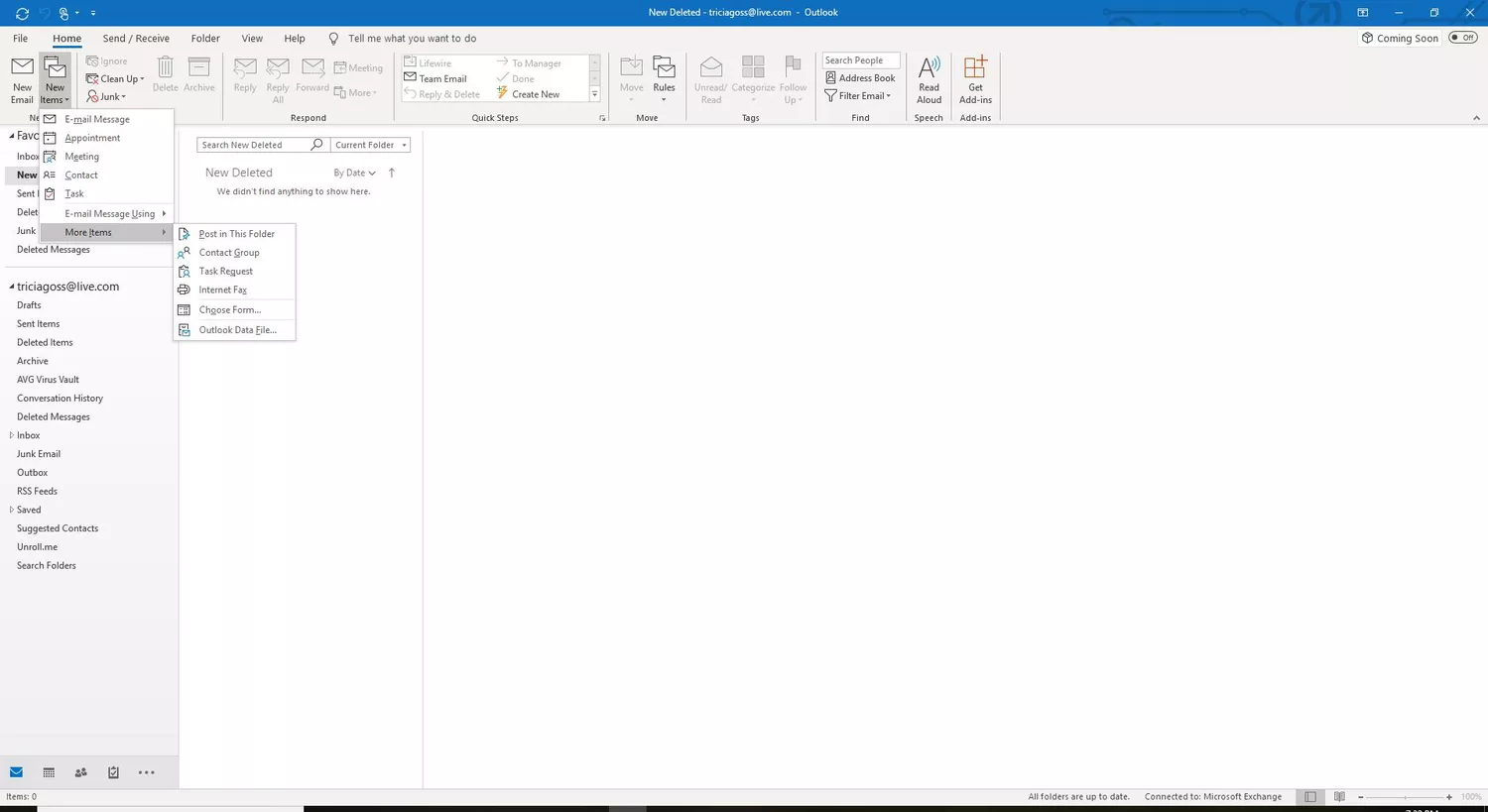This screenshot has height=812, width=1488.
Task: Click the zoom in plus button
Action: click(1449, 797)
